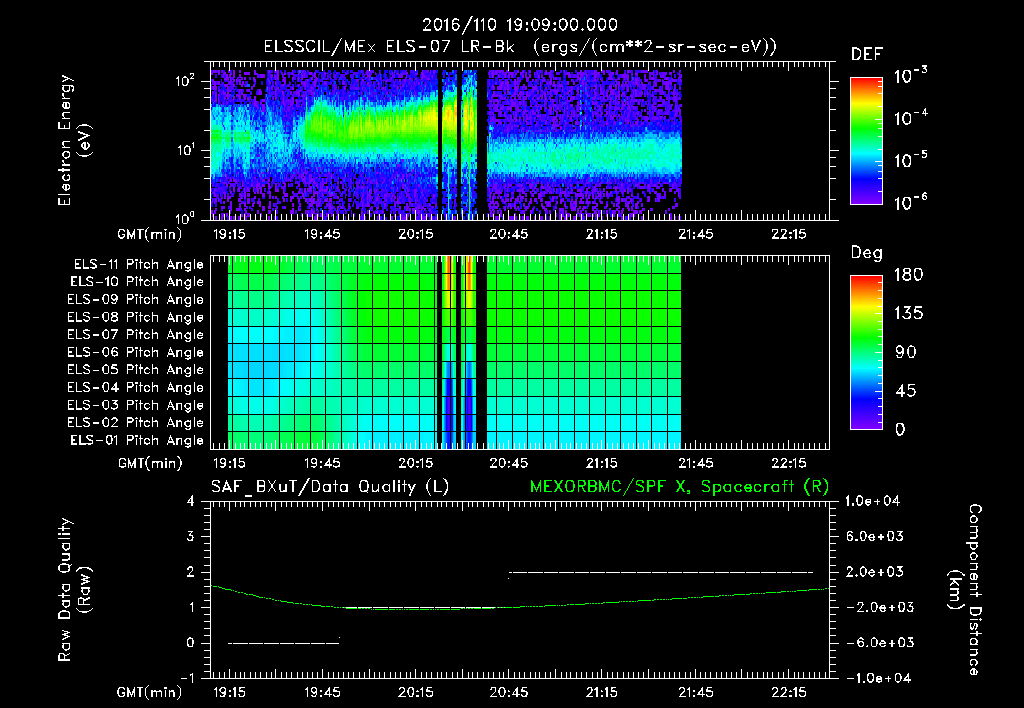Click the GMT(min) label under the bottom plot

tap(149, 692)
